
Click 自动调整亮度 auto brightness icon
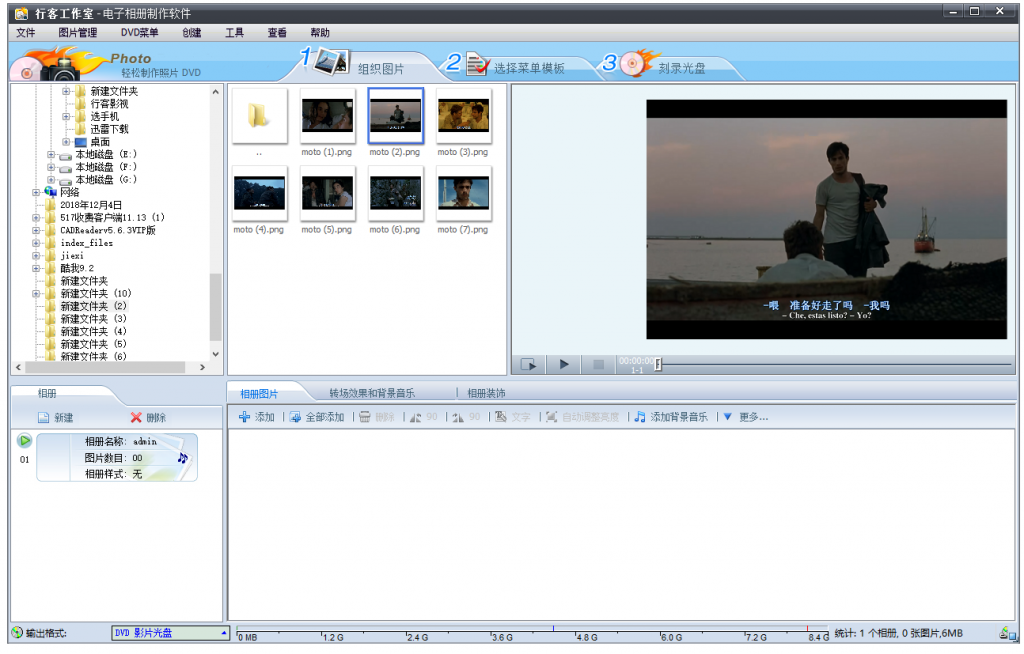(552, 417)
